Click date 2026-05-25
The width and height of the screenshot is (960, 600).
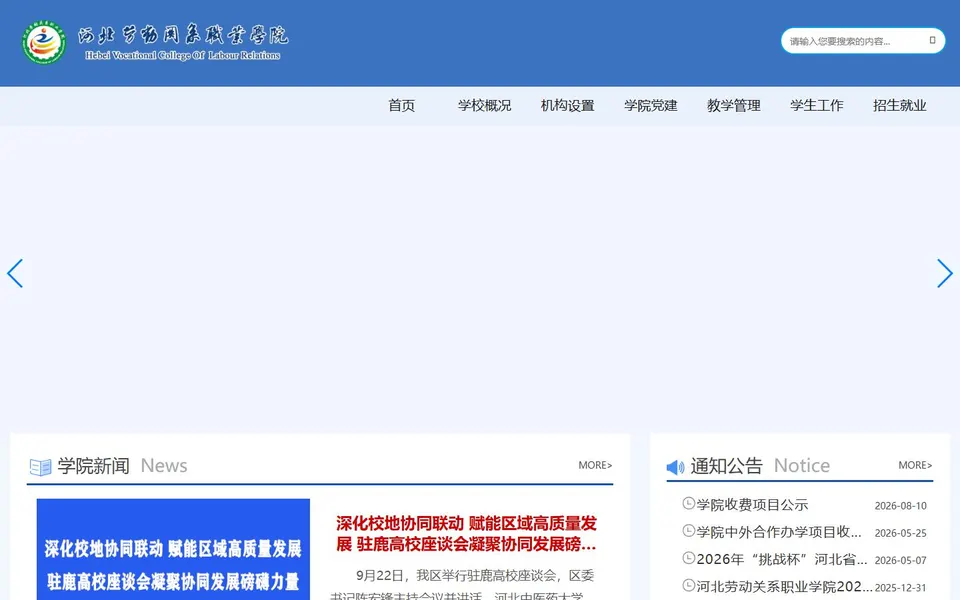tap(901, 533)
